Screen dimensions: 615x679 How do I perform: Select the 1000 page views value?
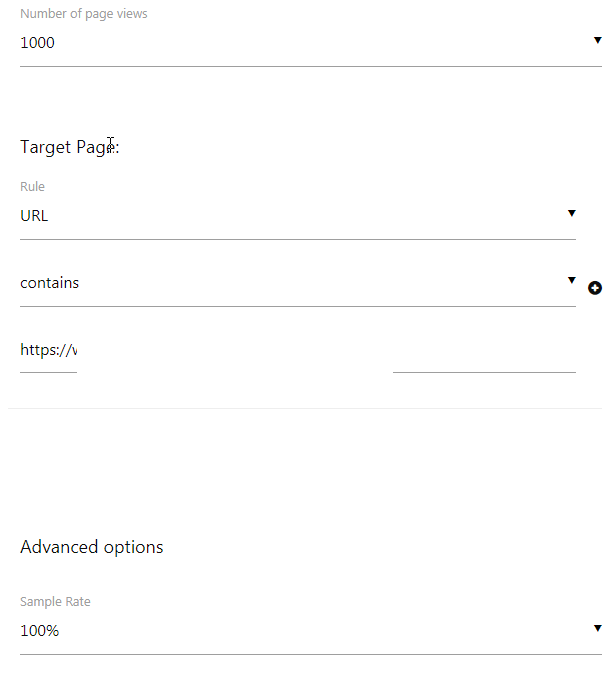[x=37, y=43]
